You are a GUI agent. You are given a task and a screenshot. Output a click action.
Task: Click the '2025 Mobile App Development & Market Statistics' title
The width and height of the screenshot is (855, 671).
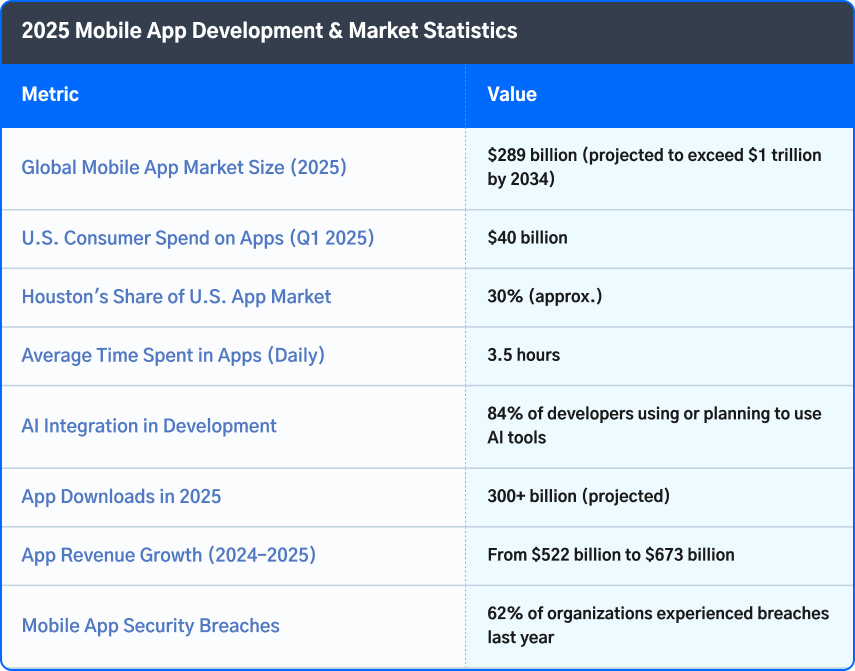(x=269, y=31)
